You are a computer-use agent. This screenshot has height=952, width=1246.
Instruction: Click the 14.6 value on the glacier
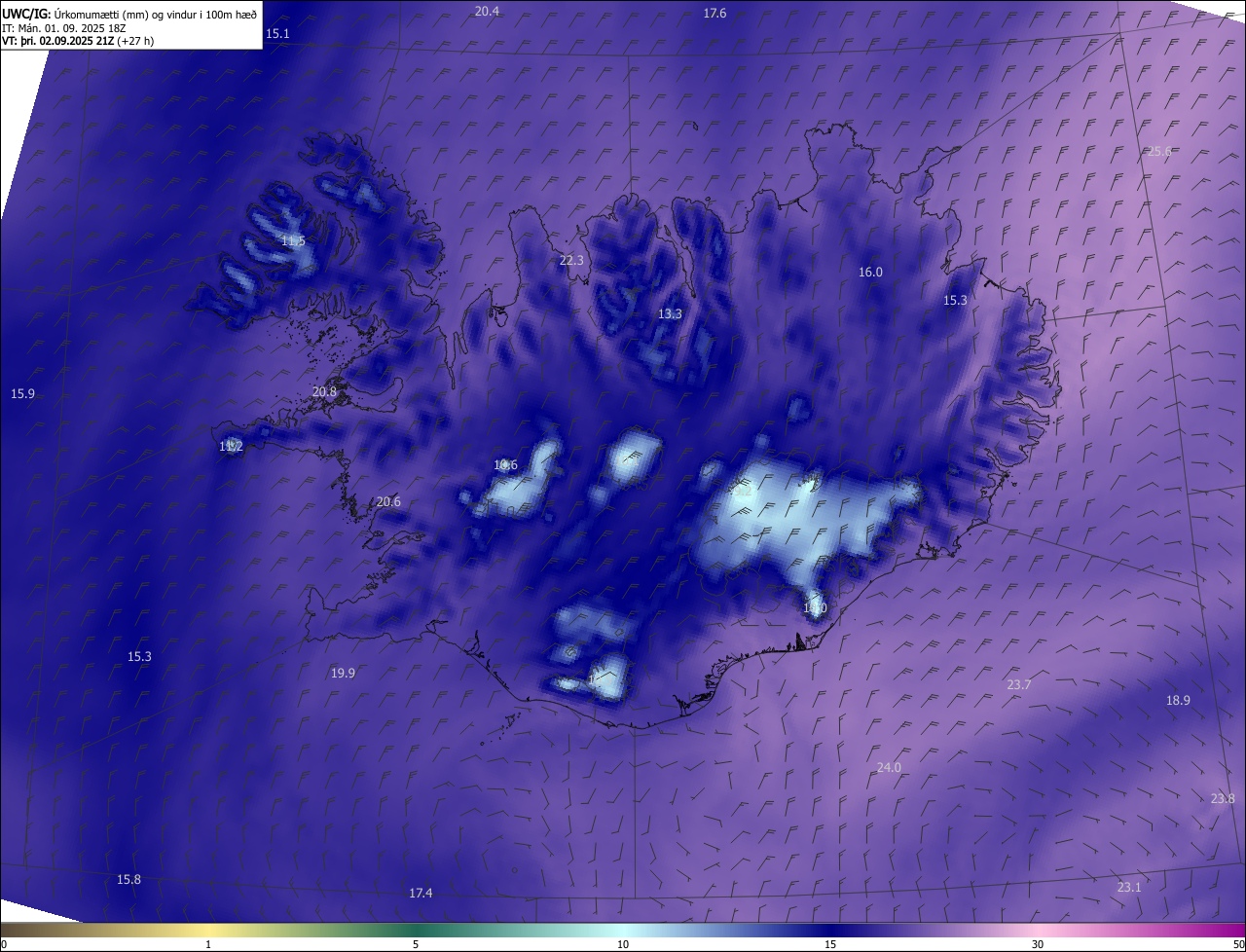[x=505, y=465]
